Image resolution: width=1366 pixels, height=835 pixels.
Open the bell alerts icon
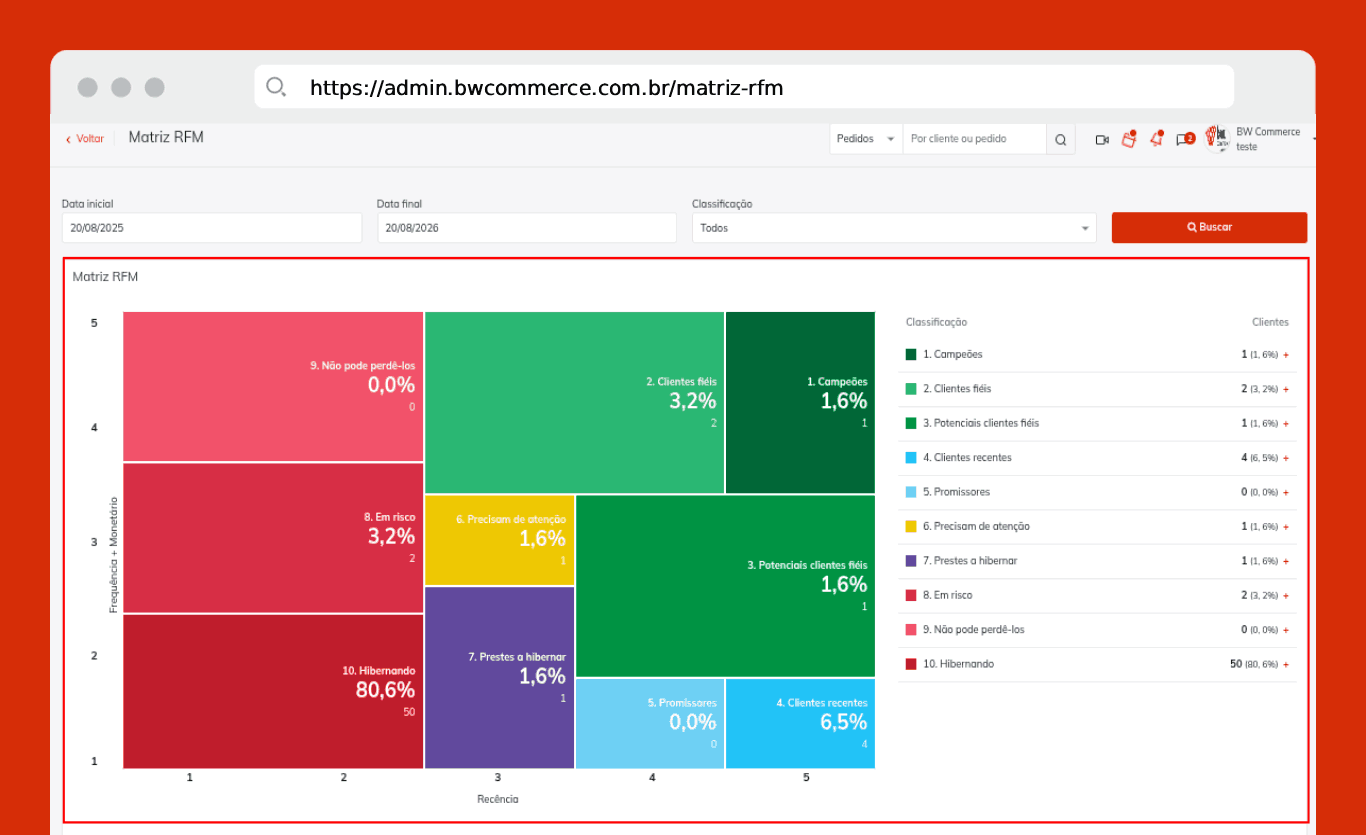1157,139
